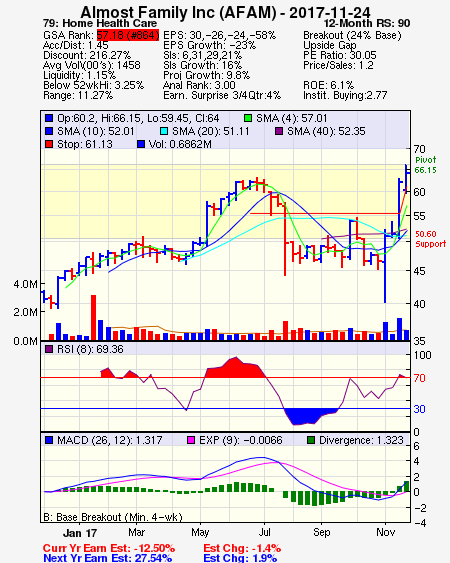
Task: Click the Jan 17 date axis label
Action: tap(80, 533)
